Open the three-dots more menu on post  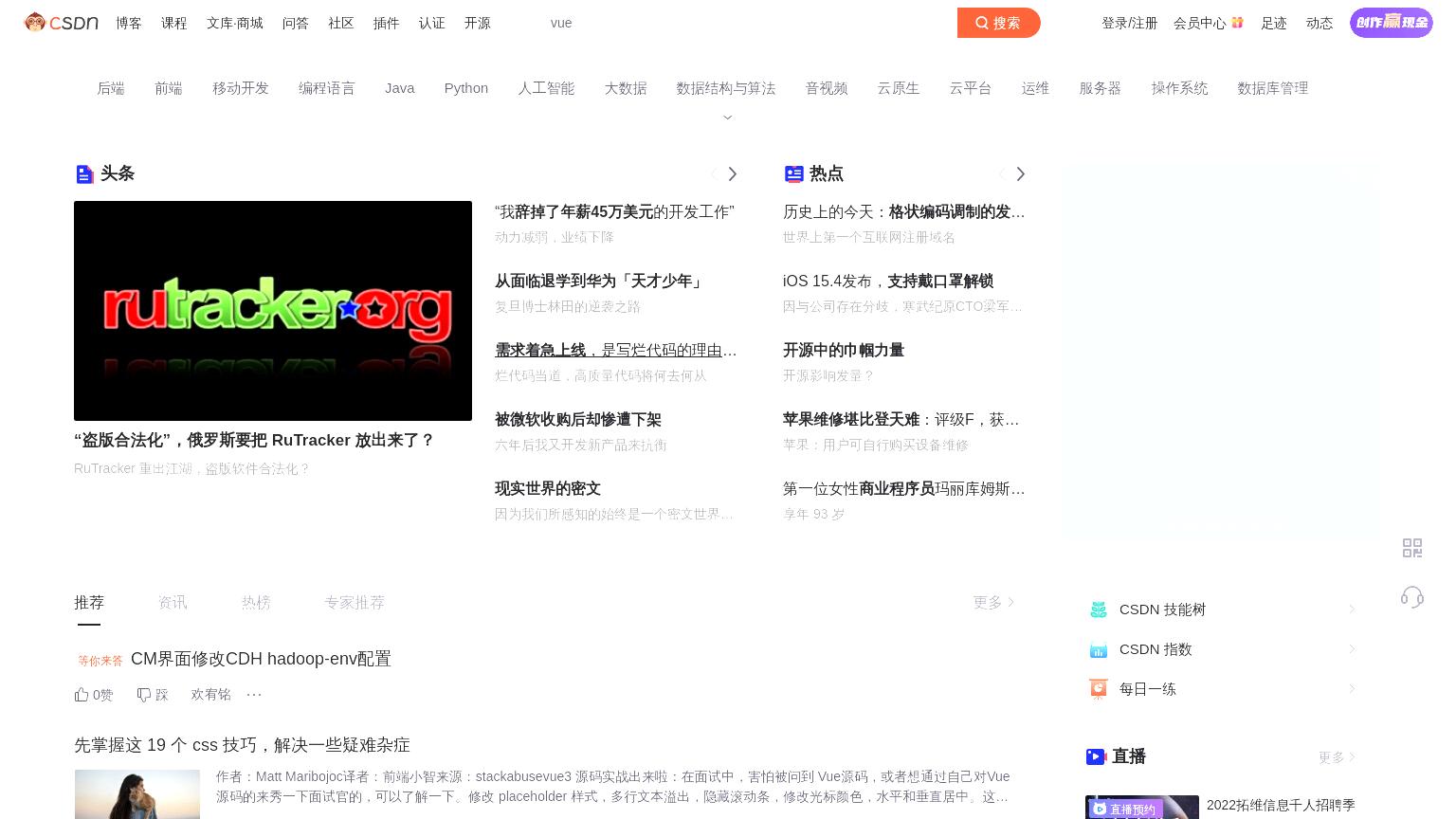click(x=254, y=695)
